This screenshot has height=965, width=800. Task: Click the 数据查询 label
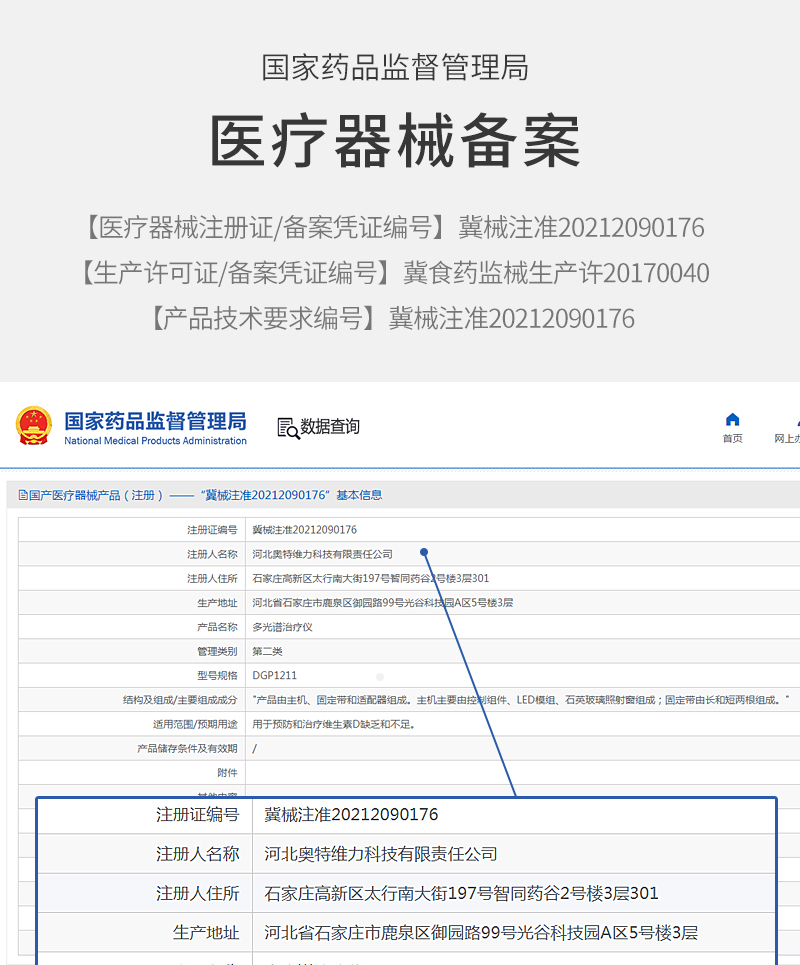330,426
